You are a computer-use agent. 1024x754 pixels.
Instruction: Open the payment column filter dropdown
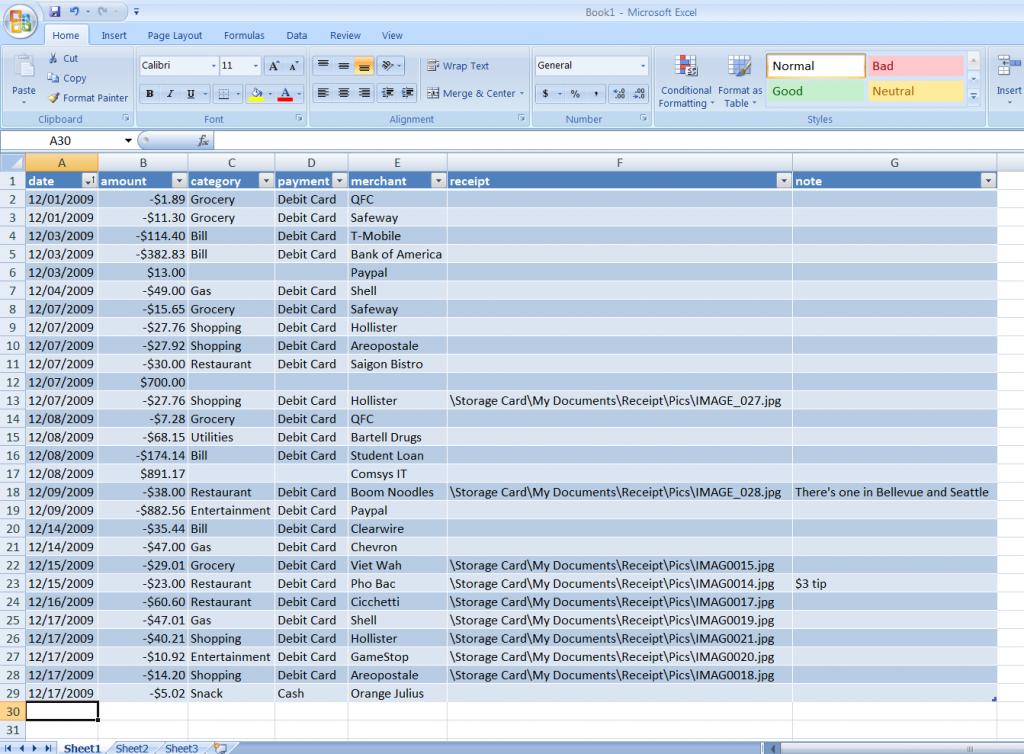[x=340, y=181]
